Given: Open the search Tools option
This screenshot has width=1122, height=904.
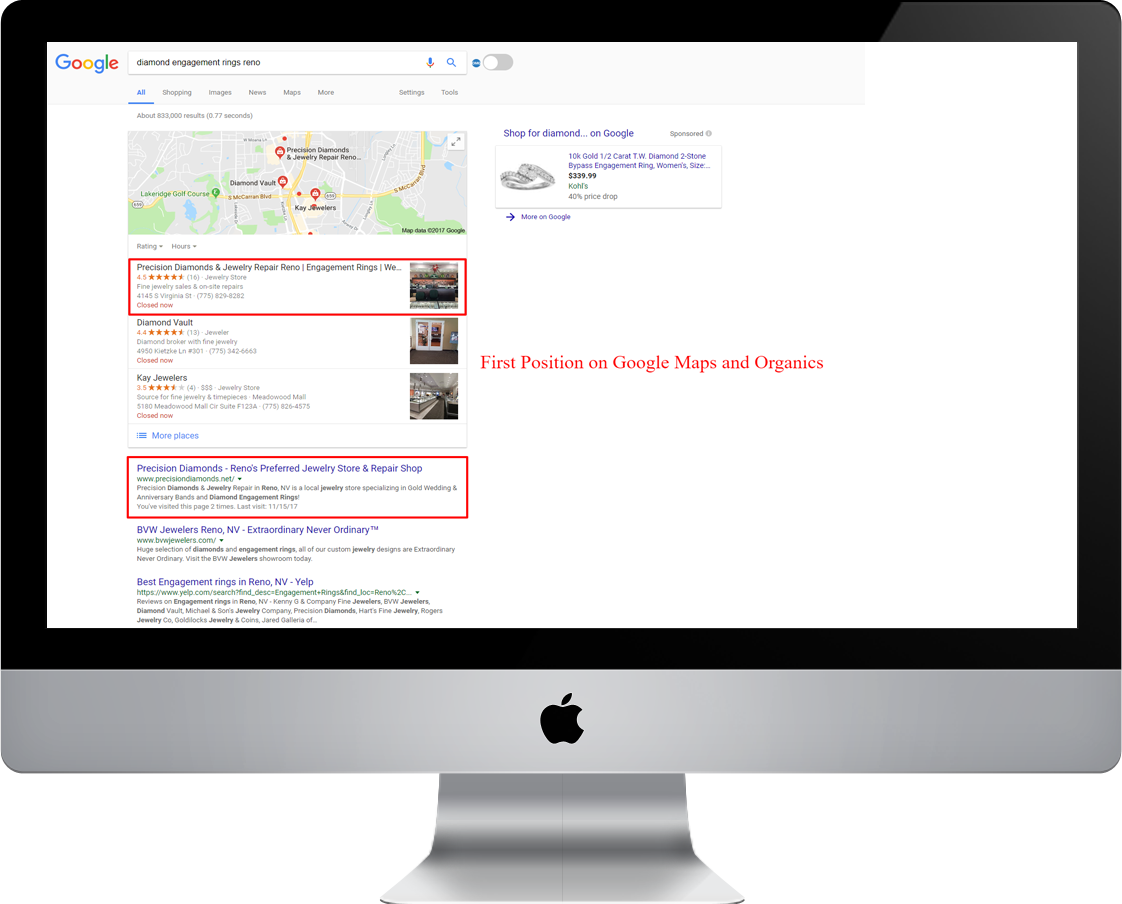Looking at the screenshot, I should tap(449, 92).
